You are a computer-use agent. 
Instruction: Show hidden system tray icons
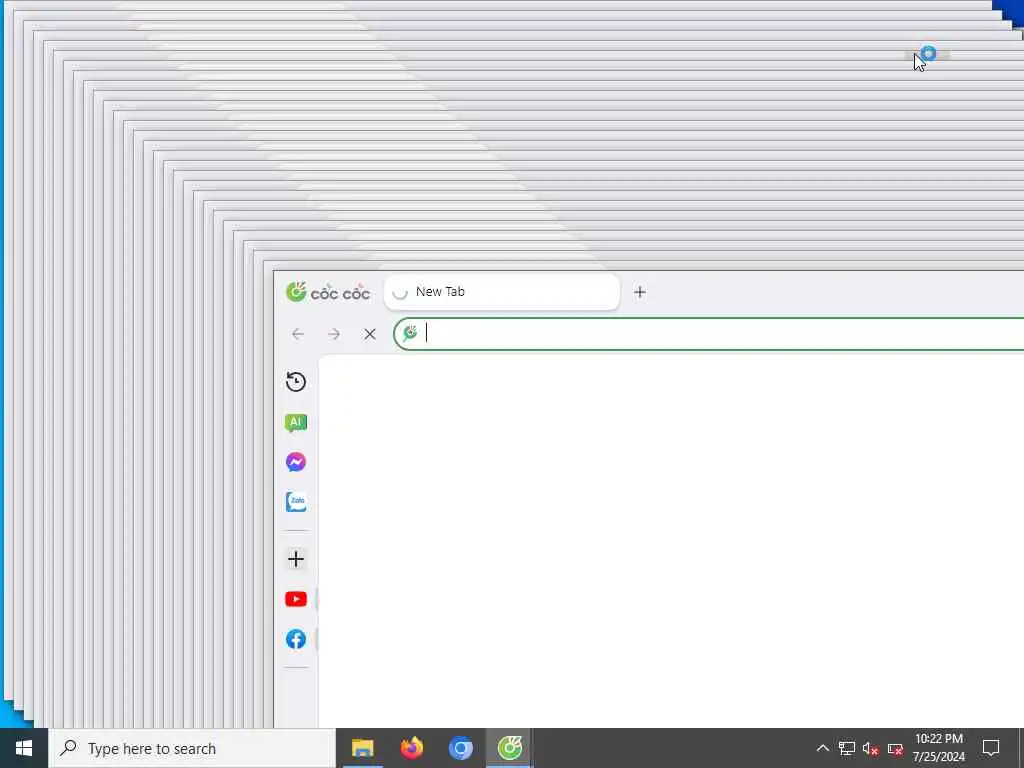tap(823, 748)
